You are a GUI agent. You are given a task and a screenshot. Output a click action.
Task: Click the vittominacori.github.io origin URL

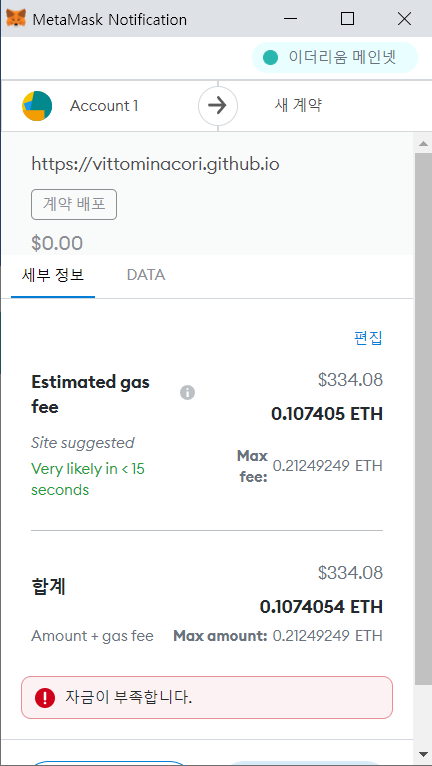point(155,164)
